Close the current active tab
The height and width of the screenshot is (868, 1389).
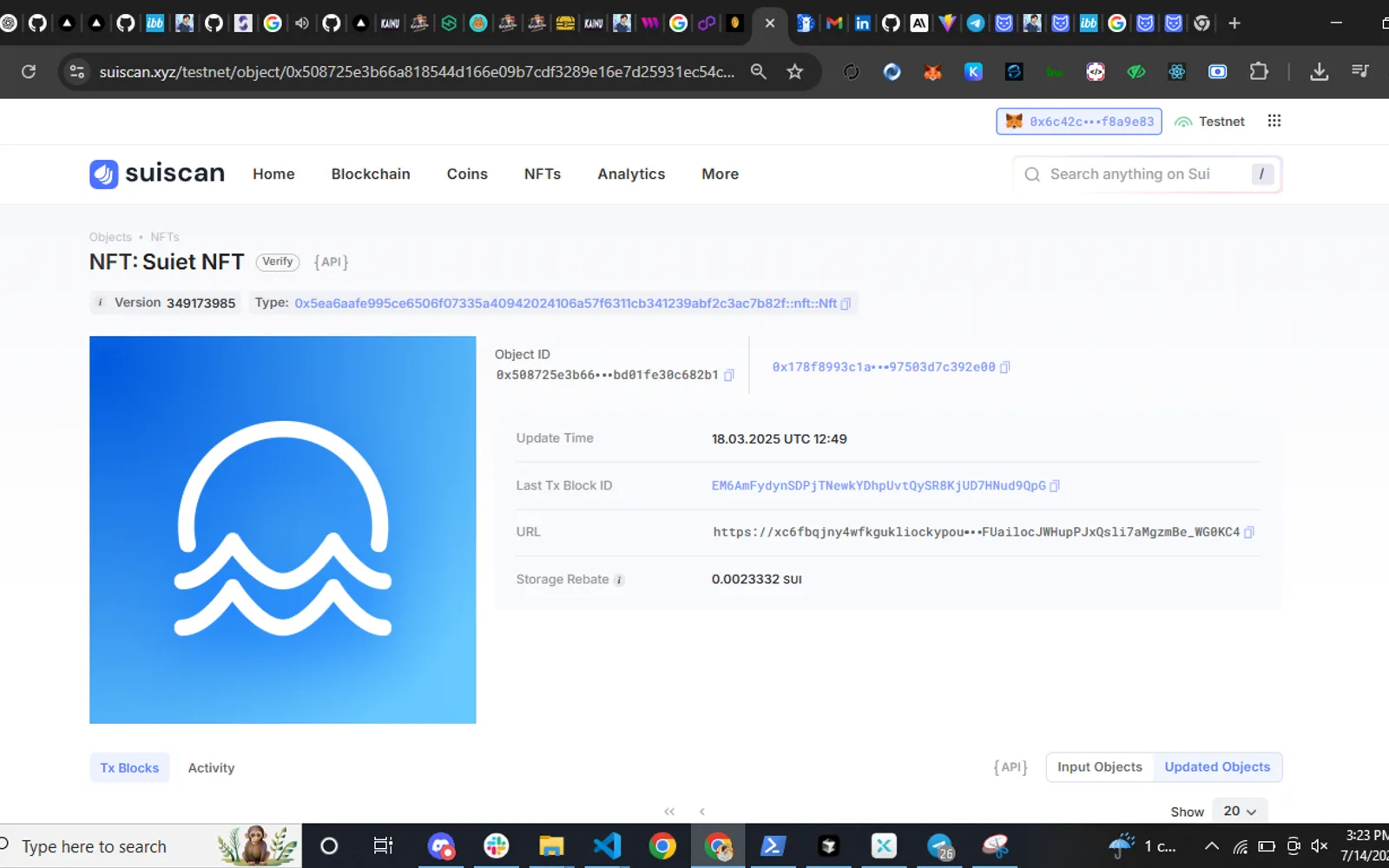coord(769,23)
